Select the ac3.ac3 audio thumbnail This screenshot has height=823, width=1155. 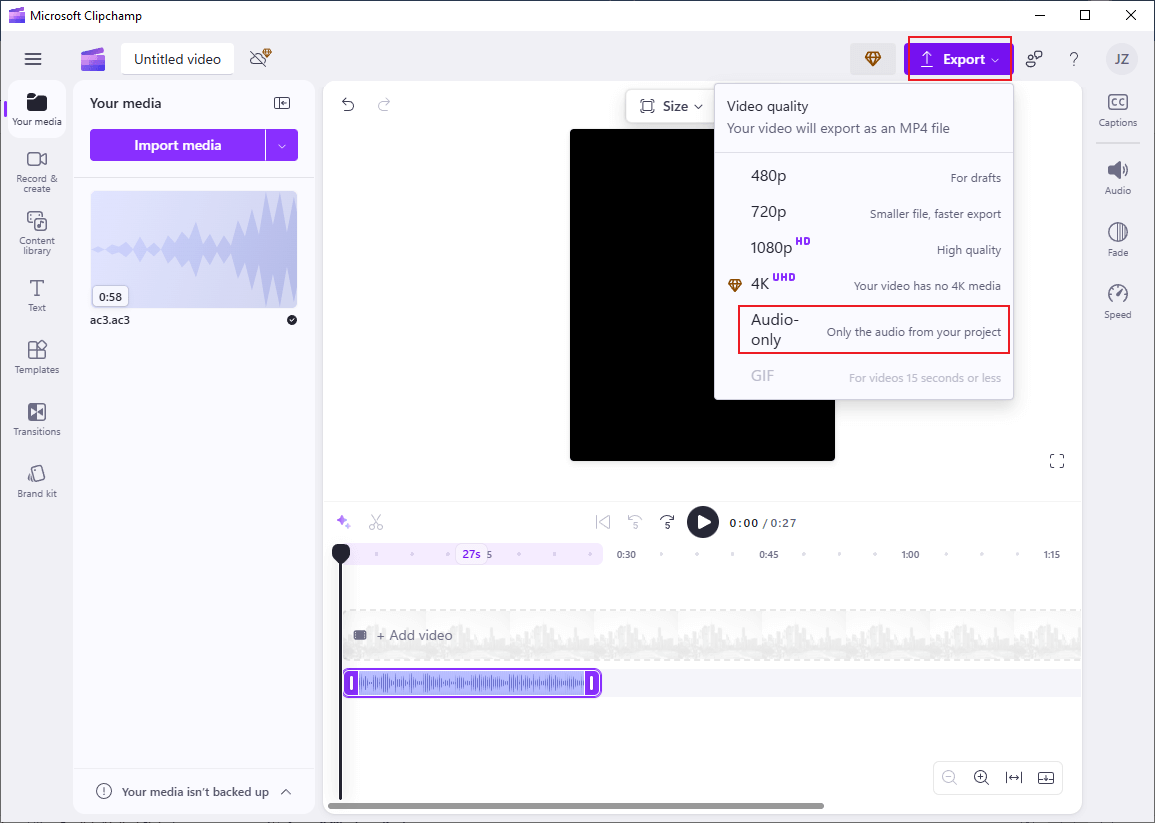pyautogui.click(x=194, y=249)
